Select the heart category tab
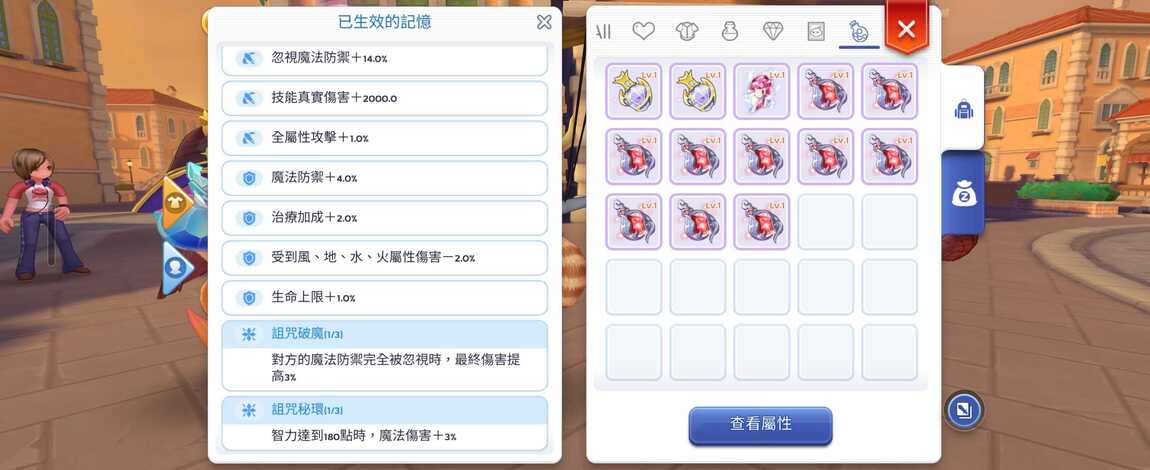Viewport: 1150px width, 470px height. click(643, 31)
